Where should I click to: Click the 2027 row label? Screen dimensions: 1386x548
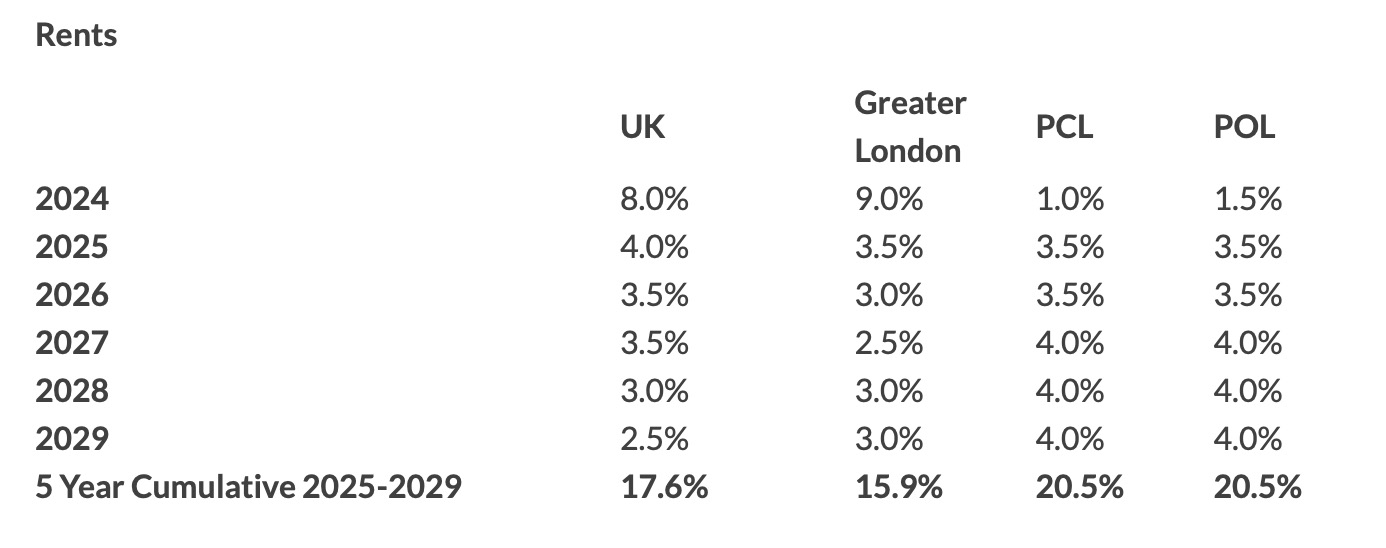[72, 343]
